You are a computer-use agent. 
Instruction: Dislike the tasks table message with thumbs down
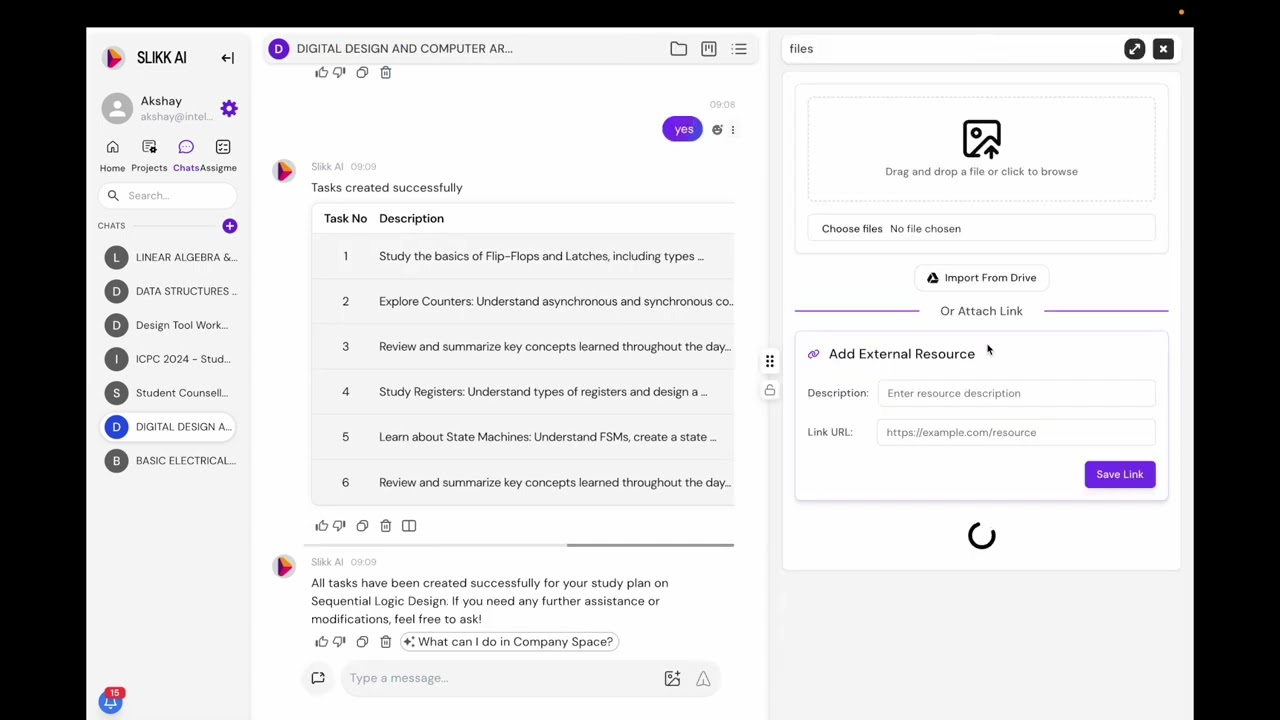coord(339,526)
